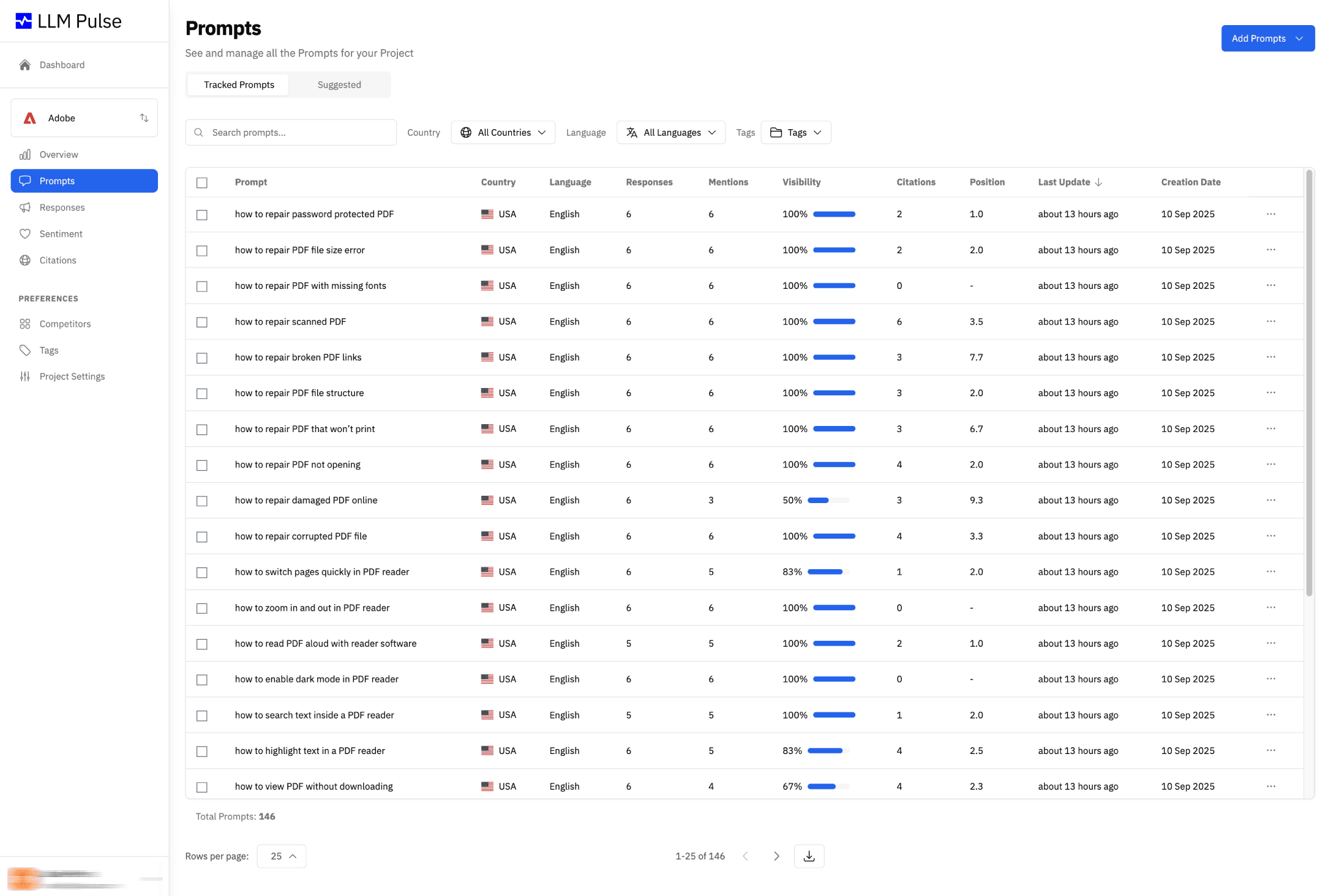Sort by Last Update arrow
This screenshot has width=1331, height=896.
(1098, 182)
